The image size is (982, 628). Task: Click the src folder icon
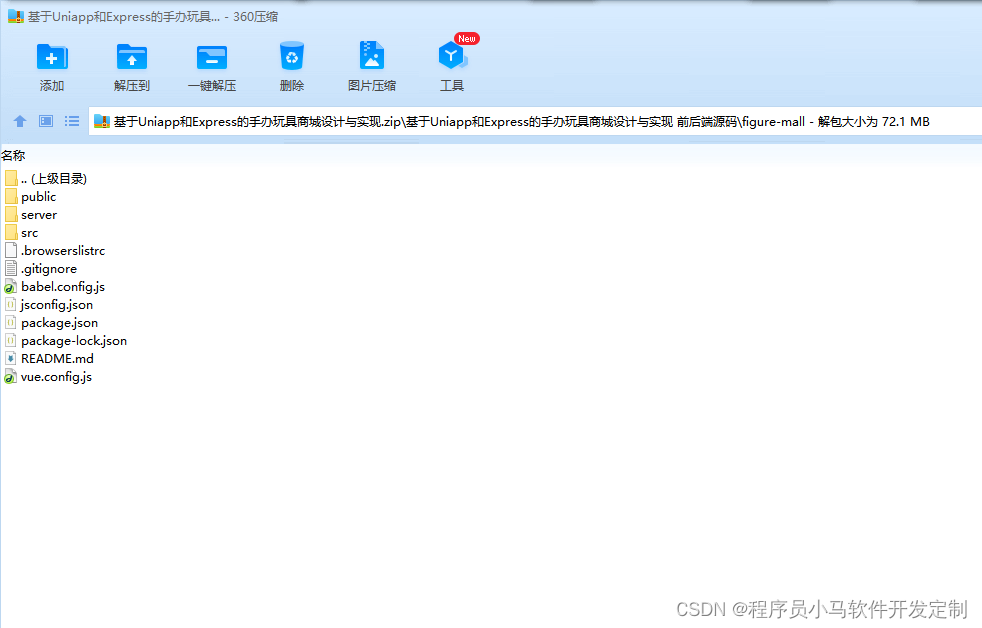[x=11, y=233]
